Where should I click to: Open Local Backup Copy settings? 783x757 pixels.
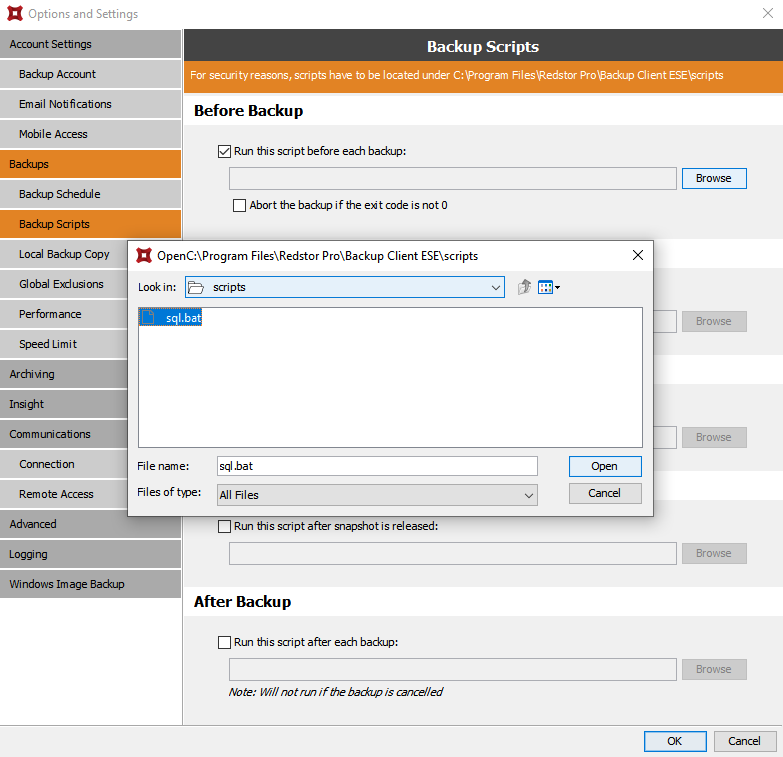[64, 254]
